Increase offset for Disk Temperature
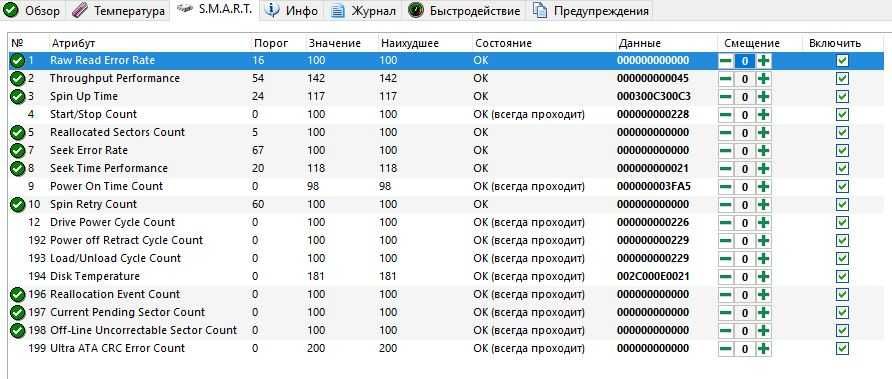 coord(763,277)
